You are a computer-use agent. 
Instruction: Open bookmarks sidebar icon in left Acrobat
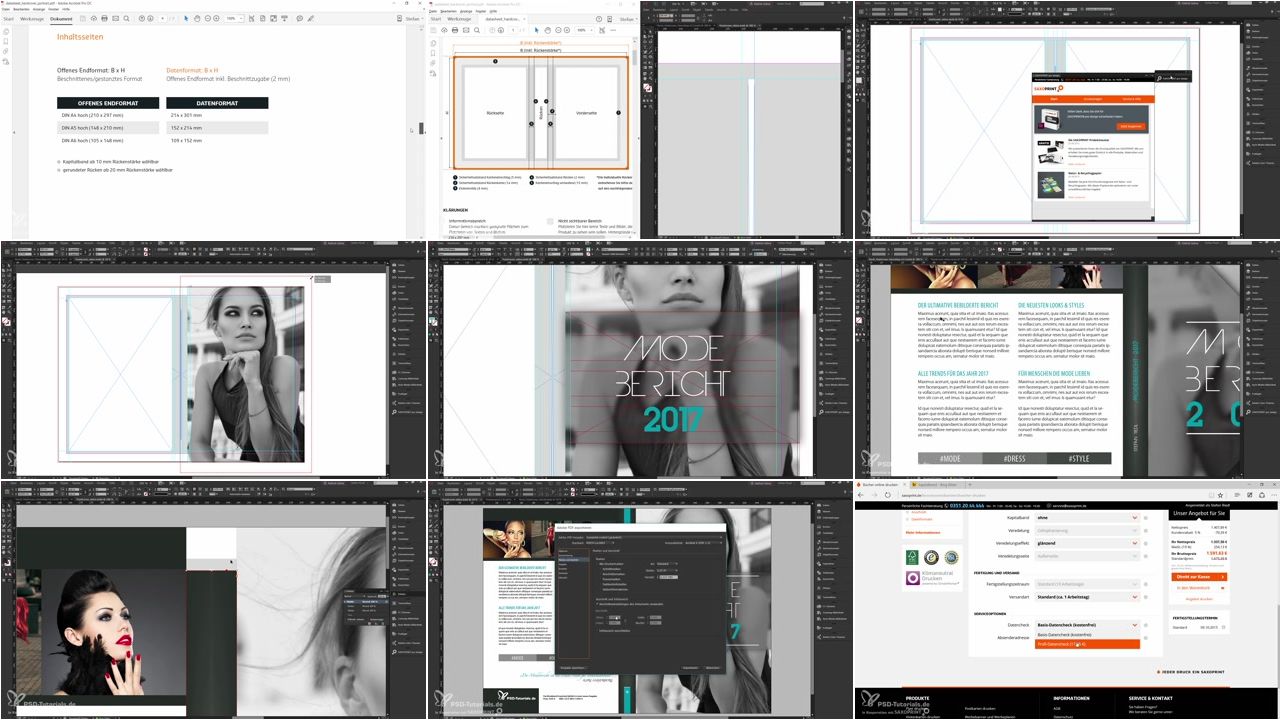[x=6, y=42]
